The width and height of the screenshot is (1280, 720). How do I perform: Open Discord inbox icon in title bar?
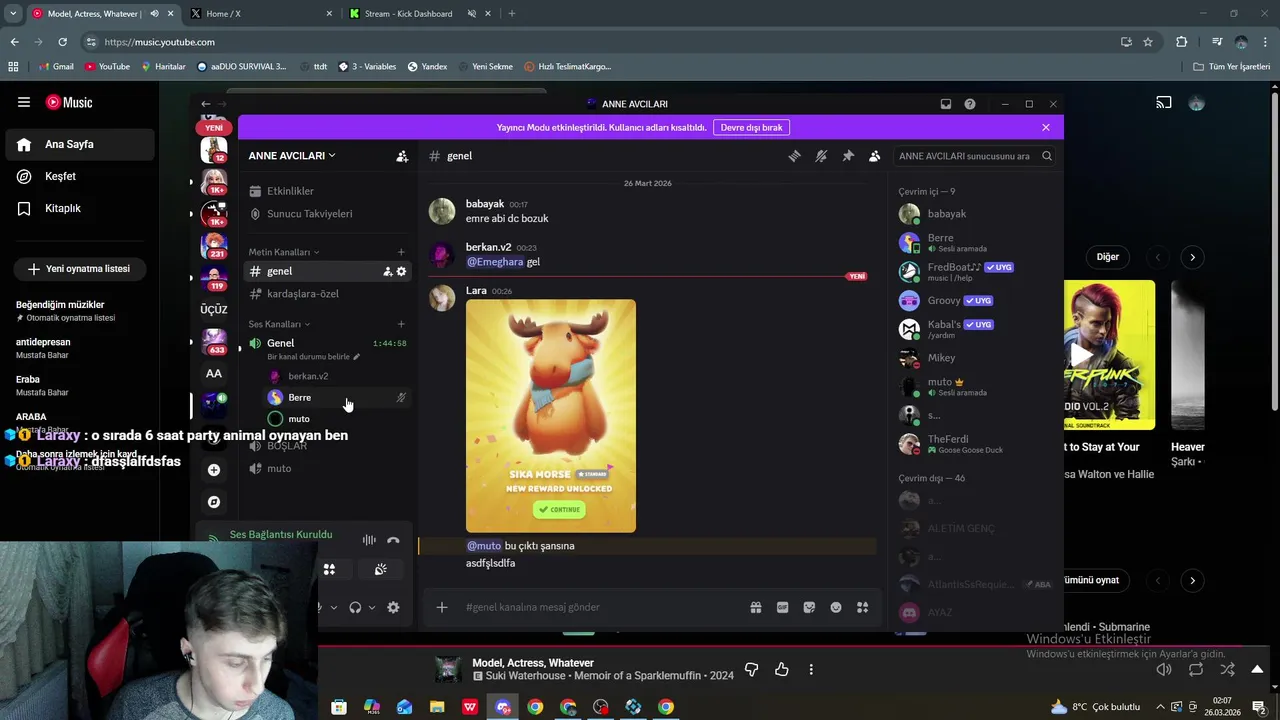coord(946,104)
